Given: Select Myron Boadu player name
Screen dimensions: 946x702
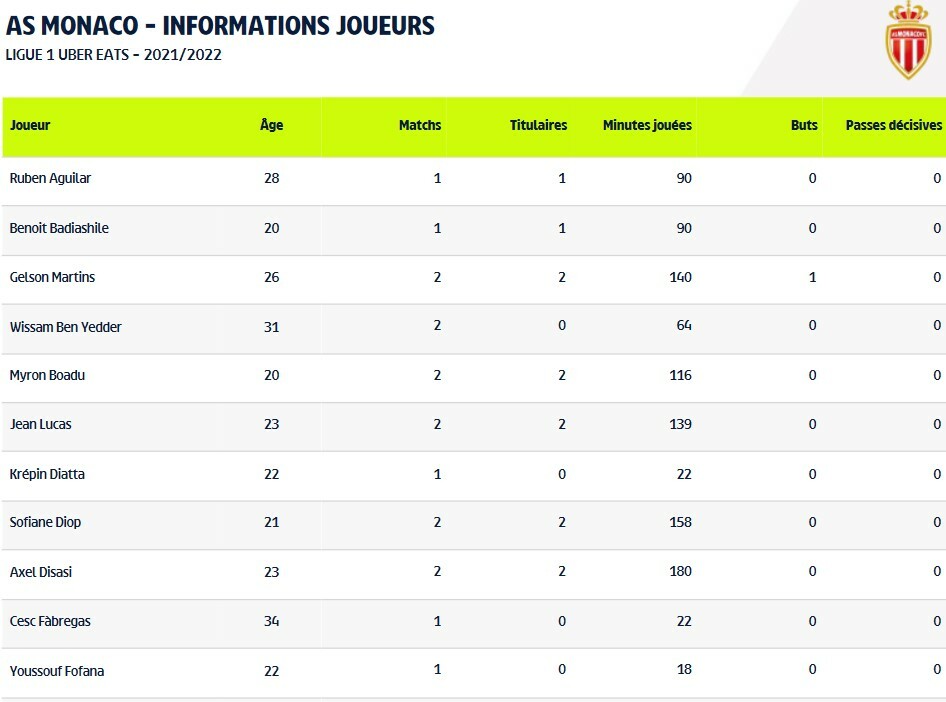Looking at the screenshot, I should tap(47, 376).
